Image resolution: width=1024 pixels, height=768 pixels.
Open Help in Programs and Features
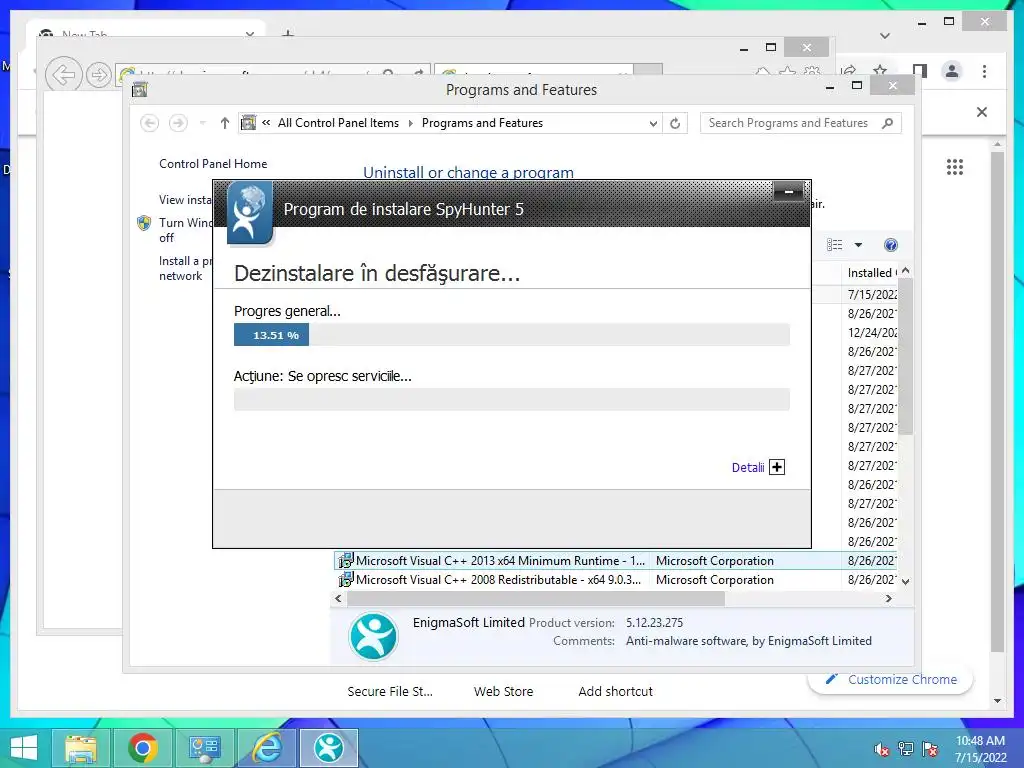(891, 245)
